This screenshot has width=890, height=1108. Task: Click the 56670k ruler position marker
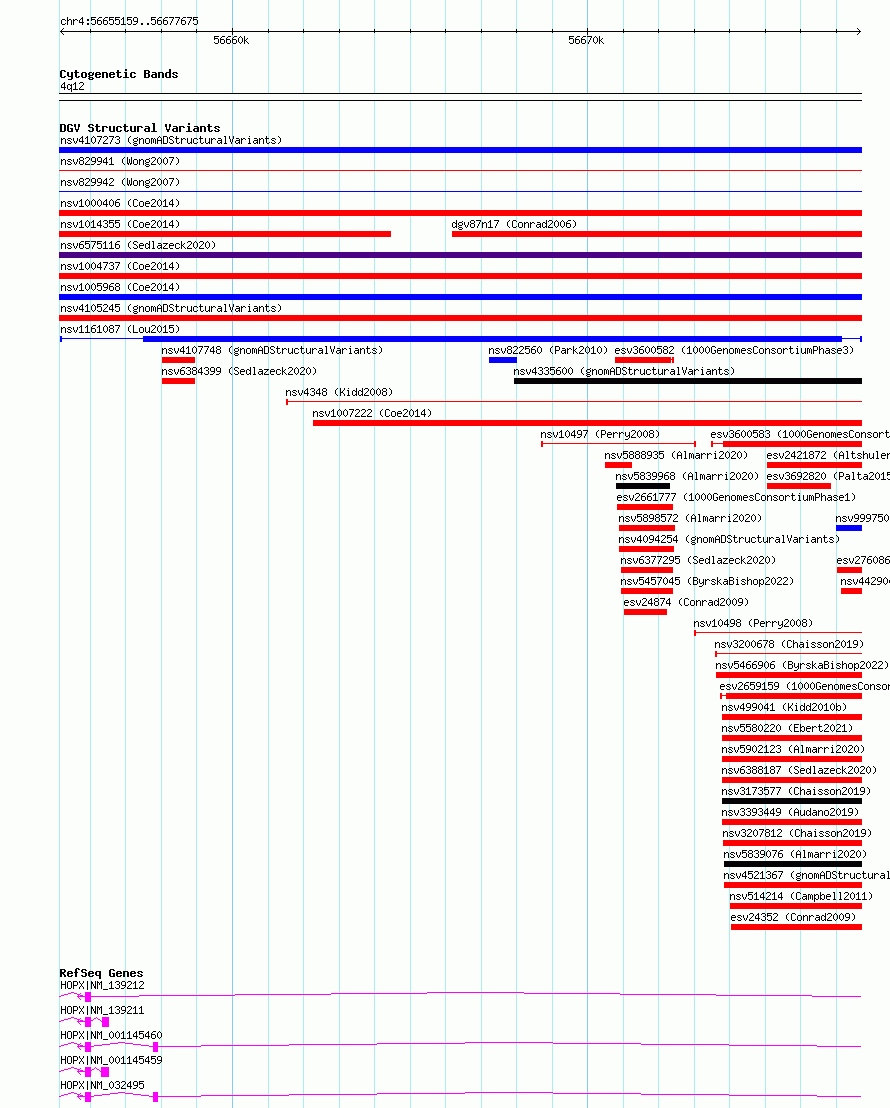(x=586, y=41)
